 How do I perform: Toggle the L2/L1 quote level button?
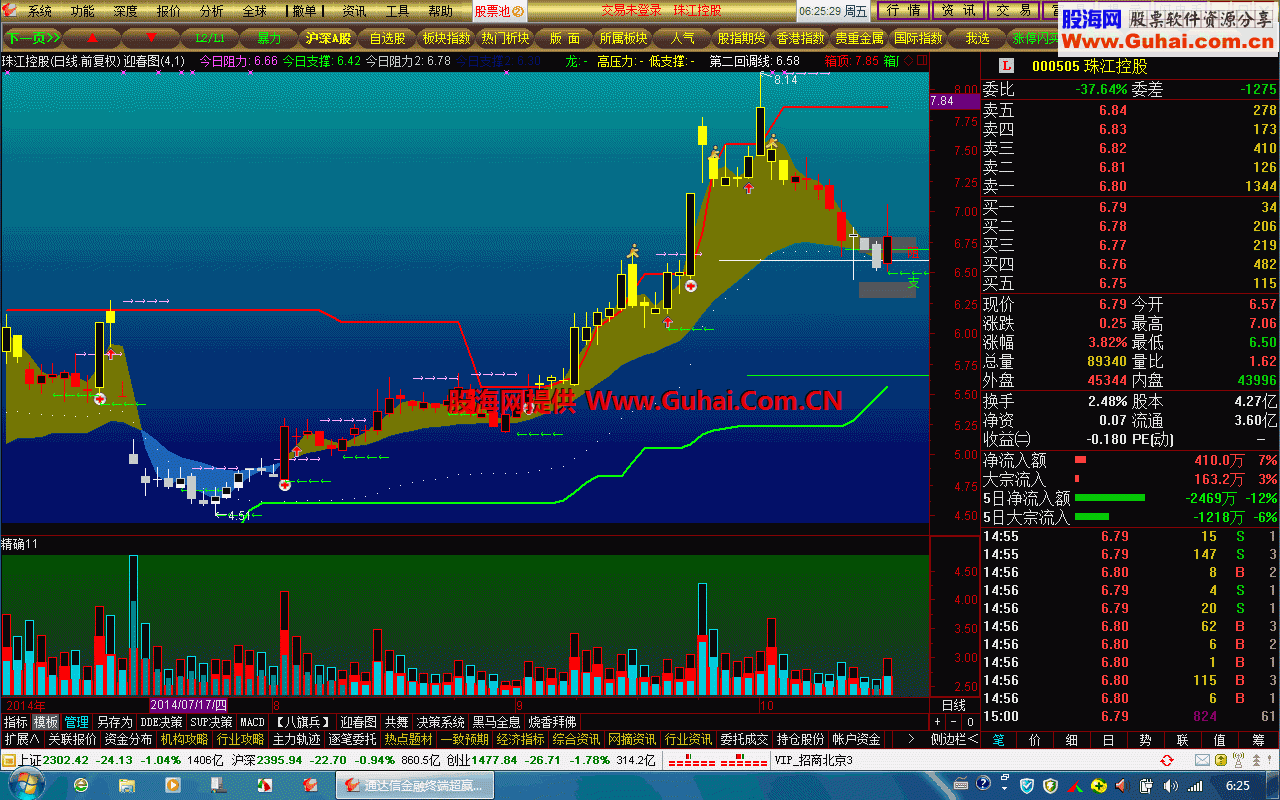coord(211,38)
